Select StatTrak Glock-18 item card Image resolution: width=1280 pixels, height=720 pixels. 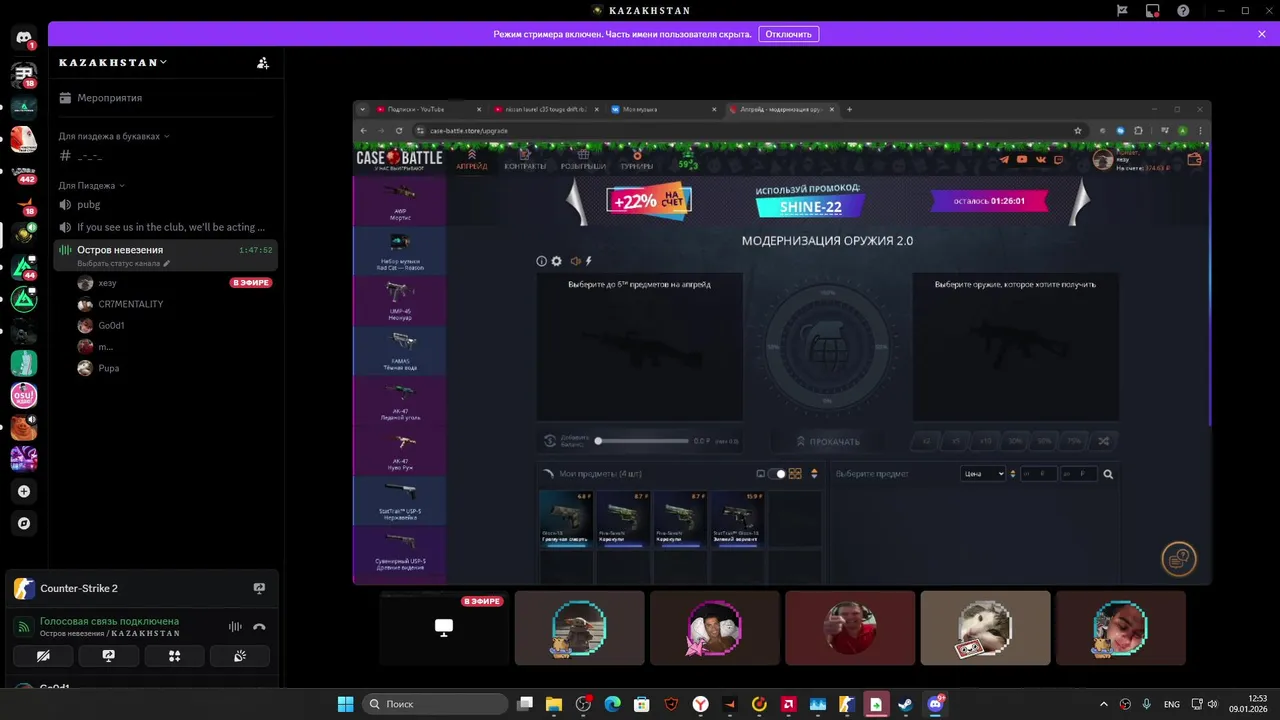pos(737,518)
